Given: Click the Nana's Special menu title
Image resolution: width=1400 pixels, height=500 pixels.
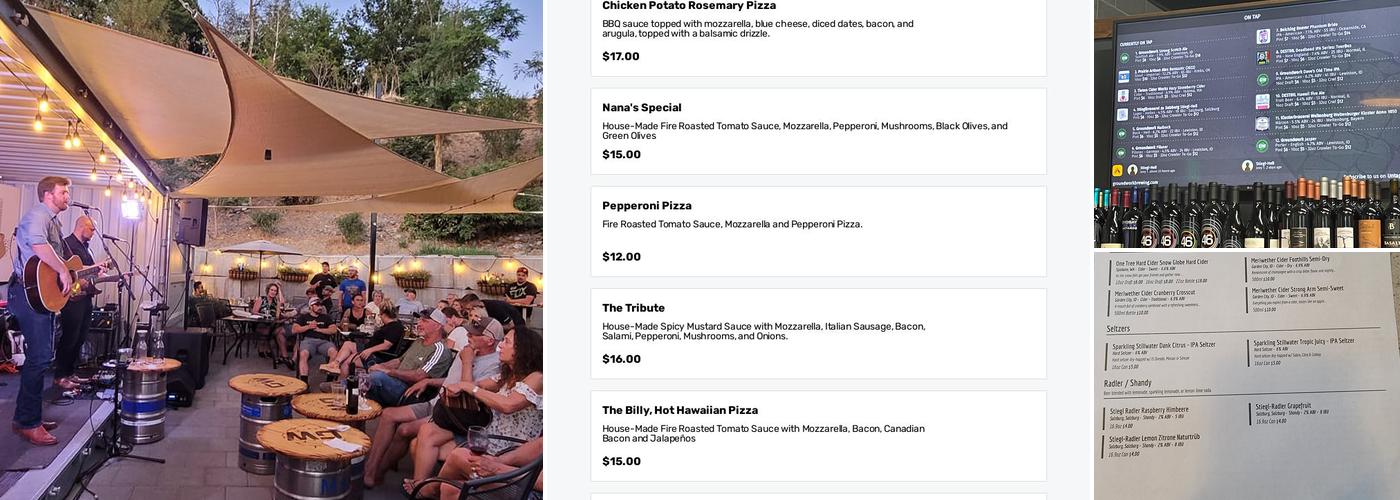Looking at the screenshot, I should [x=642, y=108].
